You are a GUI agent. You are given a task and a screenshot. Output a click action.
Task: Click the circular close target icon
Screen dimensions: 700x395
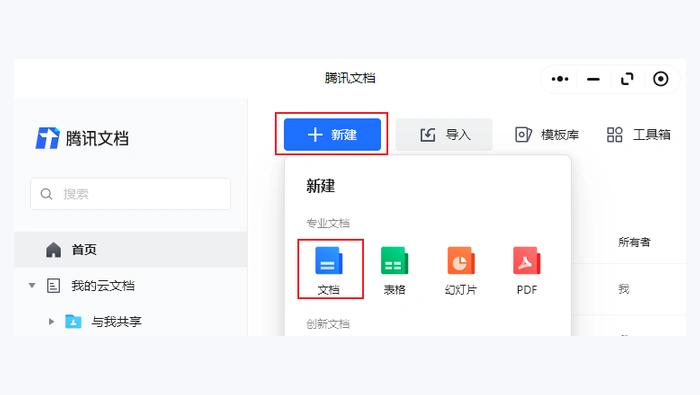661,79
